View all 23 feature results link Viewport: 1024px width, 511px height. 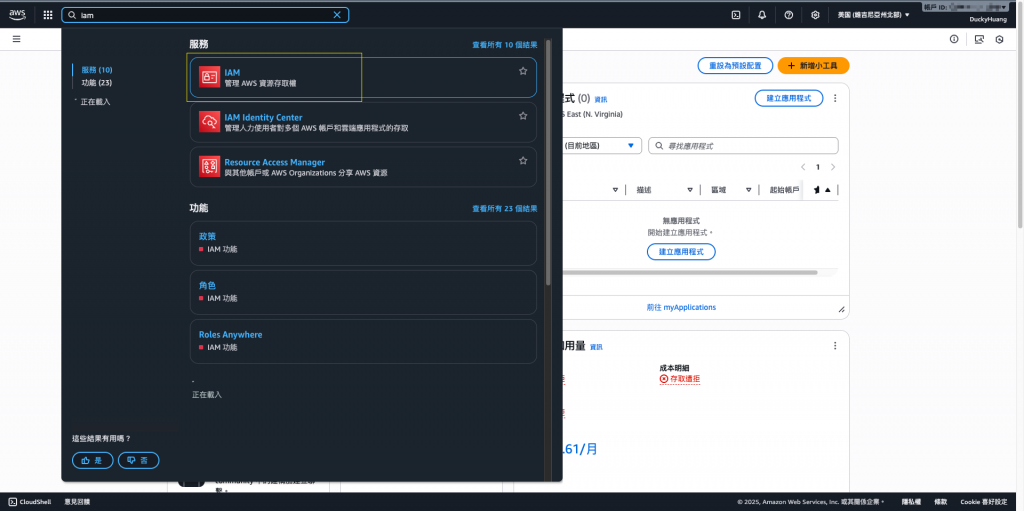pyautogui.click(x=505, y=209)
